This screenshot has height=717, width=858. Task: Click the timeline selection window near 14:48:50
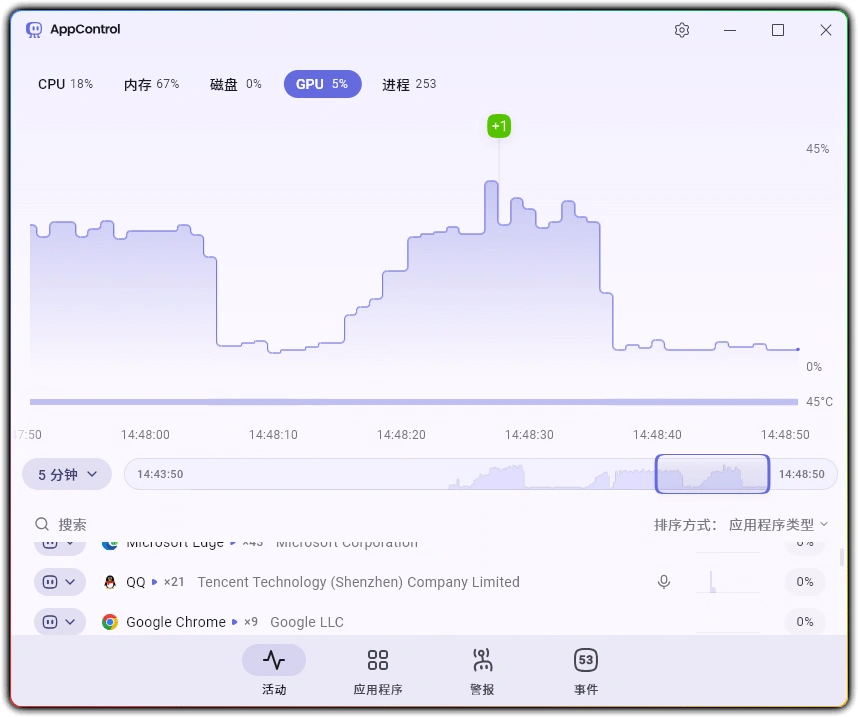point(712,474)
